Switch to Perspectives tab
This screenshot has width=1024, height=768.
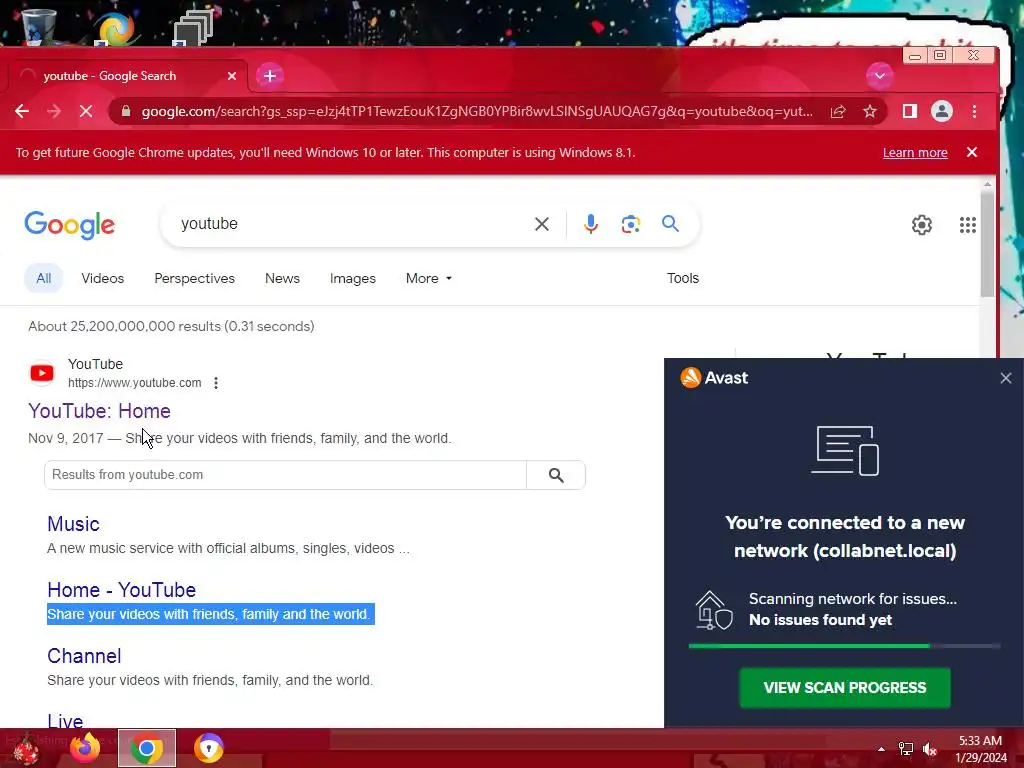point(195,278)
